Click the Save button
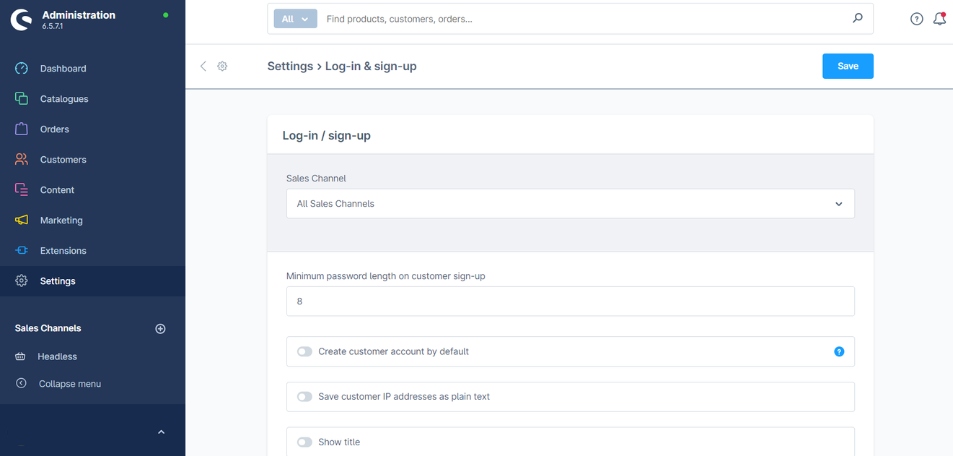This screenshot has width=953, height=456. (x=847, y=66)
